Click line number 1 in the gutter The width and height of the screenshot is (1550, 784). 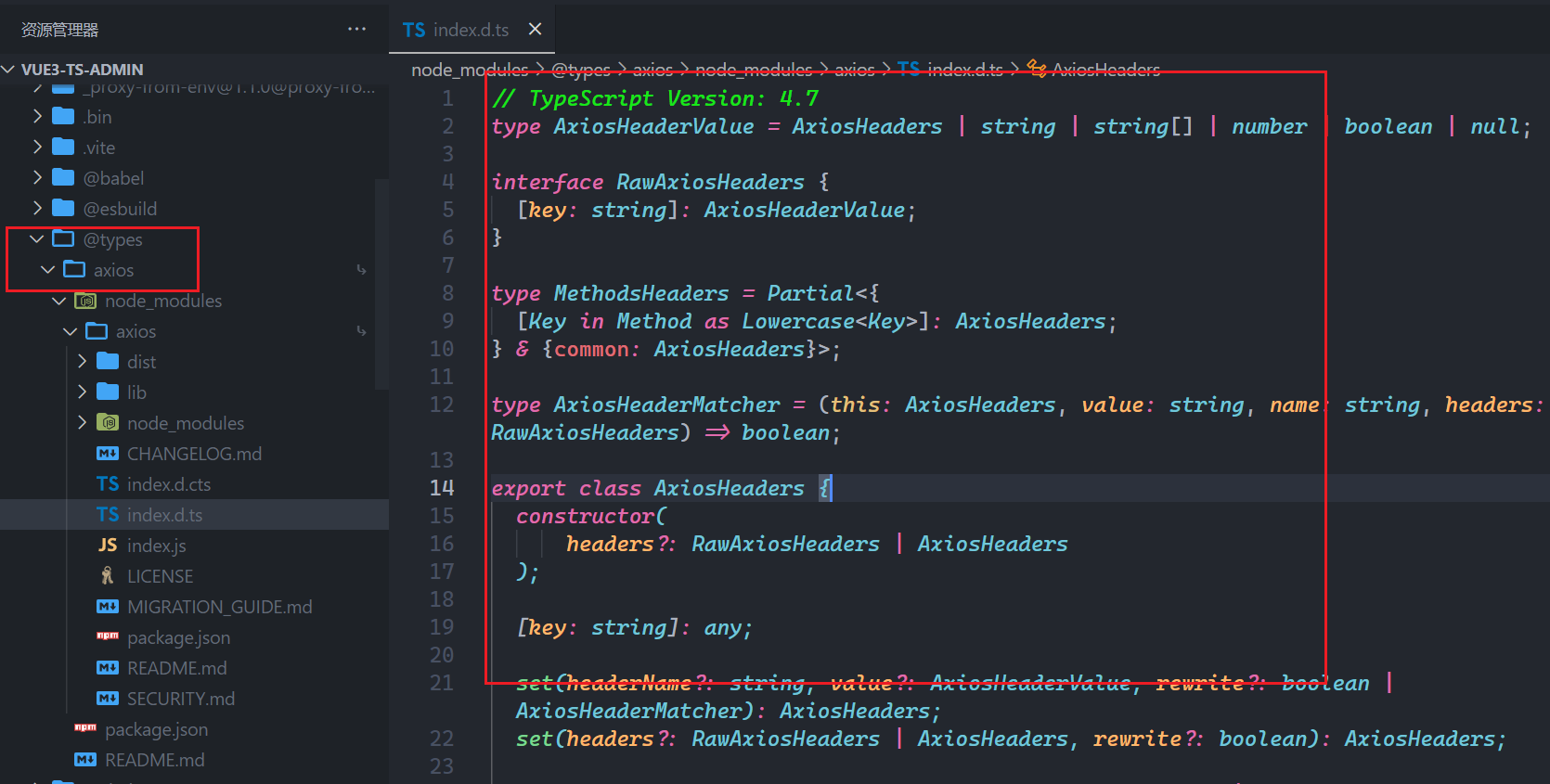[x=448, y=97]
